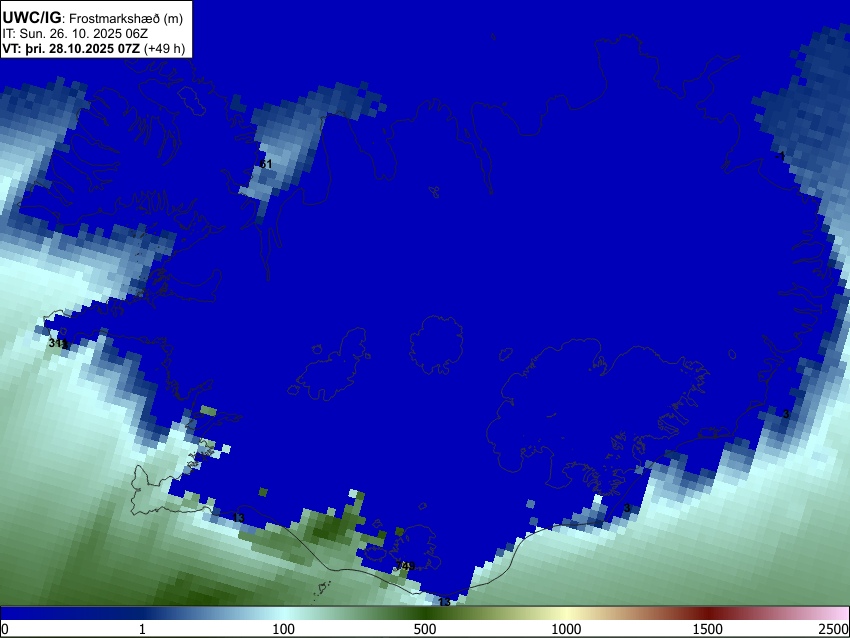Click the '313' value label on the map

[x=57, y=343]
